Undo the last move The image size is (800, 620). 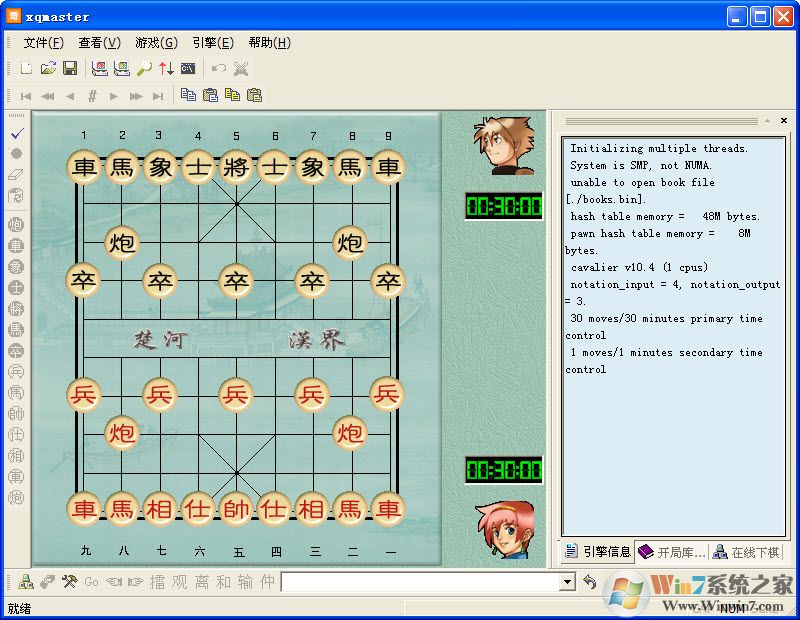(218, 68)
